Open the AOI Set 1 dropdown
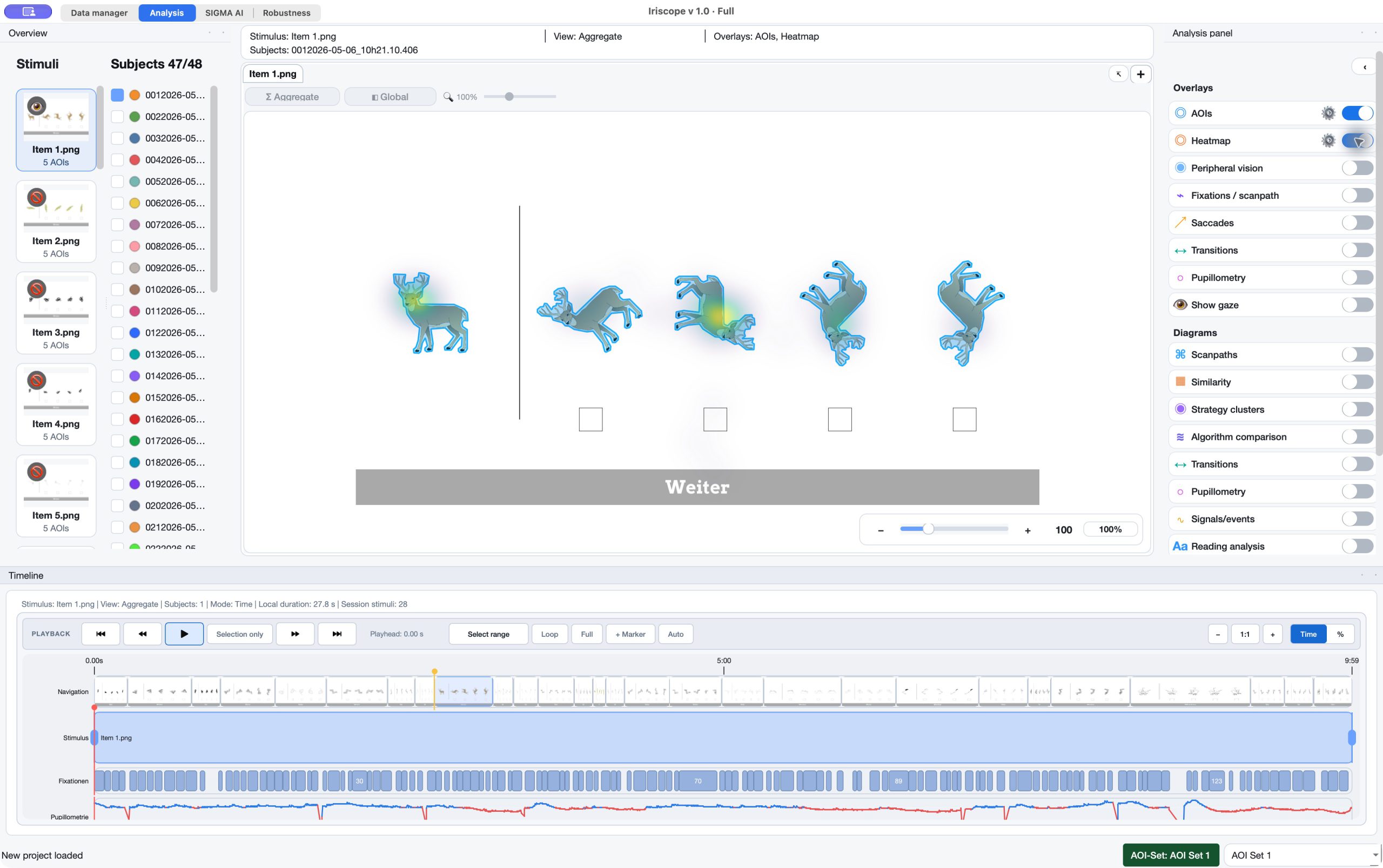The width and height of the screenshot is (1383, 868). 1302,855
